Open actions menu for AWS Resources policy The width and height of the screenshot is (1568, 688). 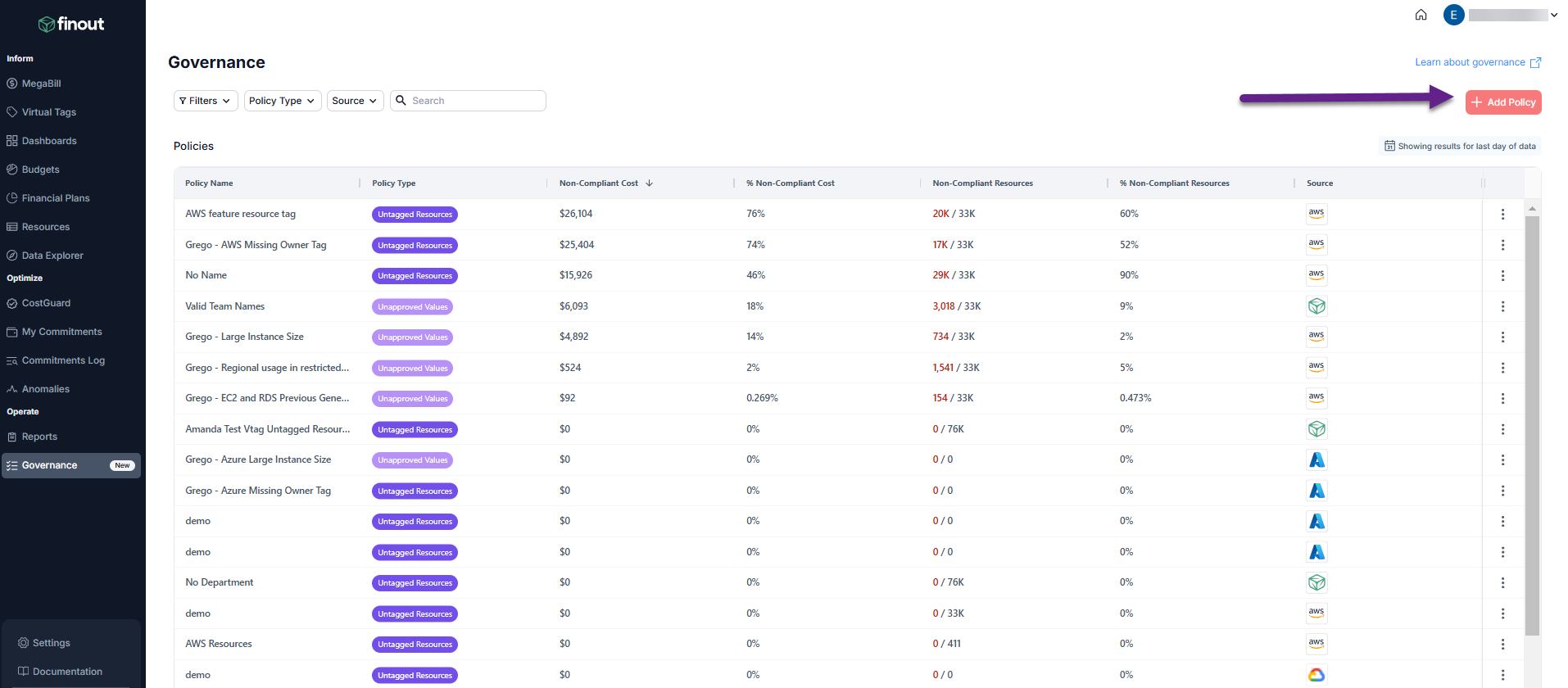[1502, 645]
